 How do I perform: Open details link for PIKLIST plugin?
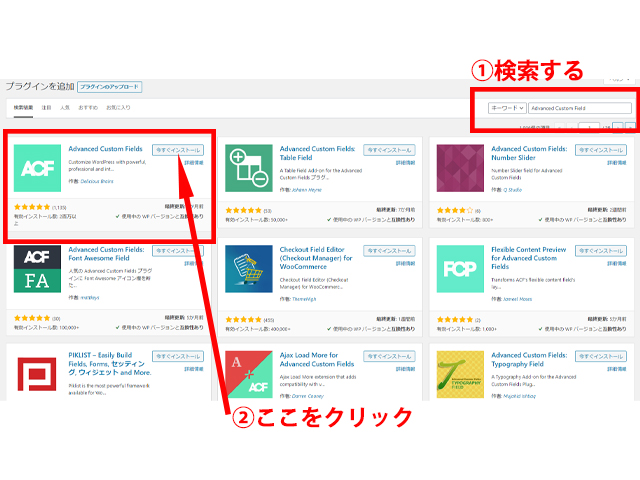tap(194, 369)
